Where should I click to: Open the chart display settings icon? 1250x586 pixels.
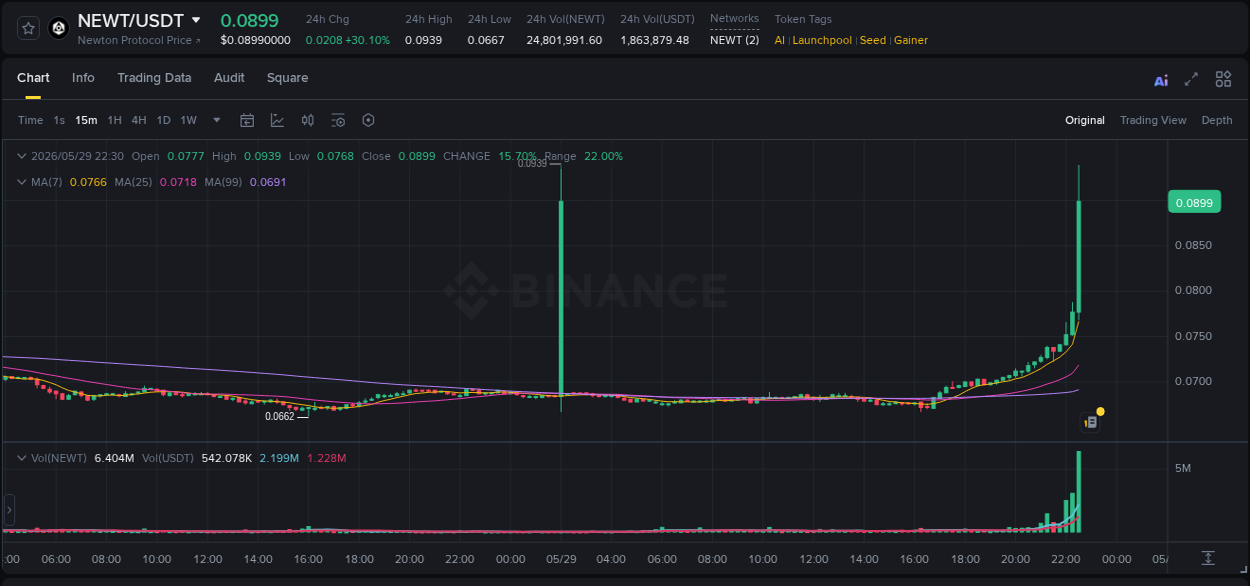[x=338, y=120]
